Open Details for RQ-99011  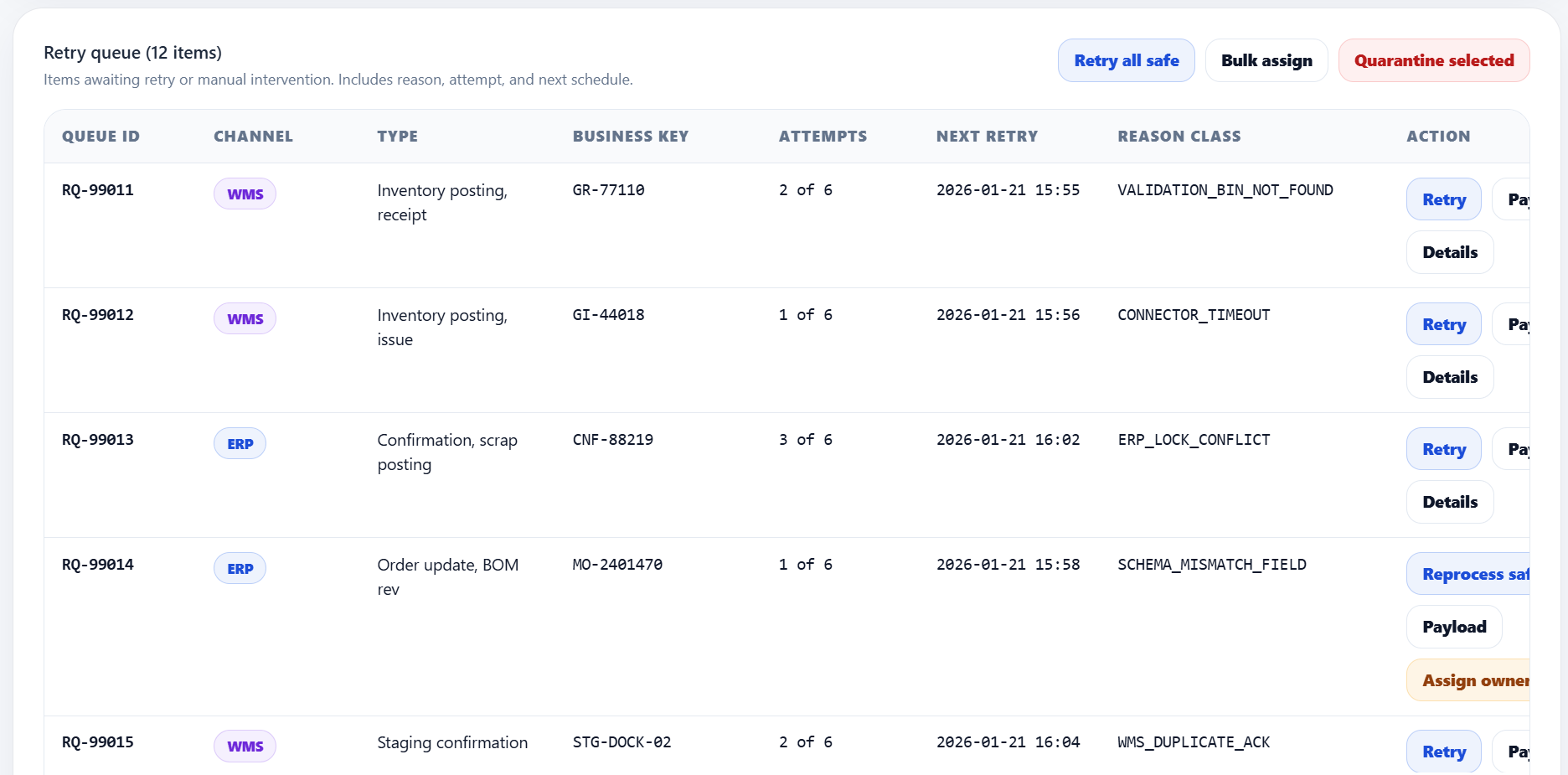tap(1449, 252)
